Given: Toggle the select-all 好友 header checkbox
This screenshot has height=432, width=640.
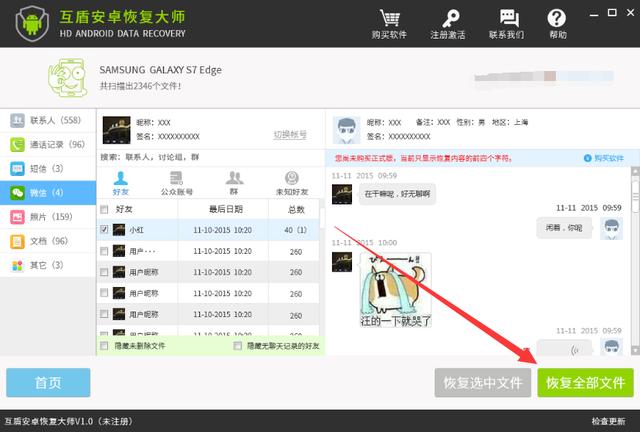Looking at the screenshot, I should click(104, 209).
